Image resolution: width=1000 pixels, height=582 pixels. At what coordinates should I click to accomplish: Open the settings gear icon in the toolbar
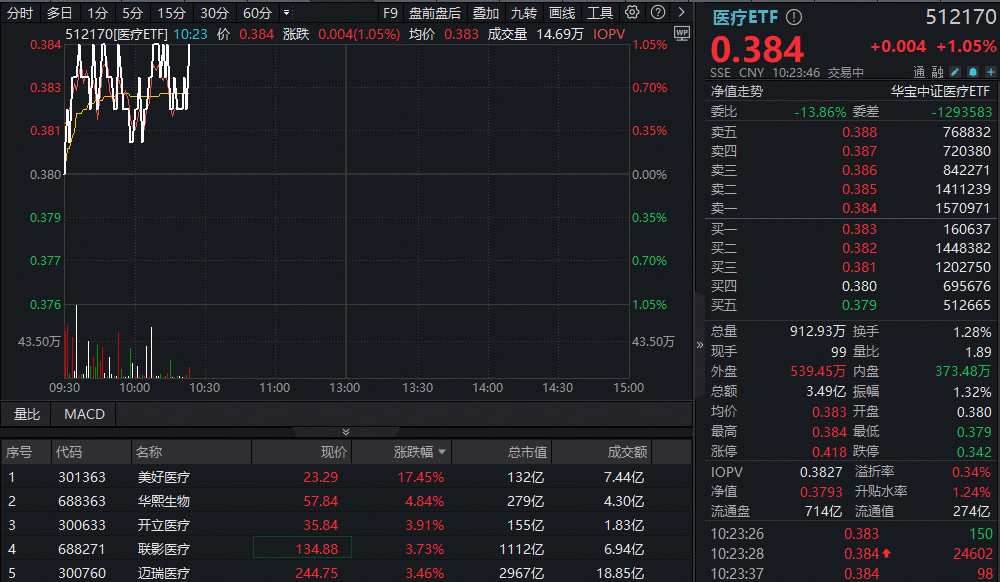[632, 12]
